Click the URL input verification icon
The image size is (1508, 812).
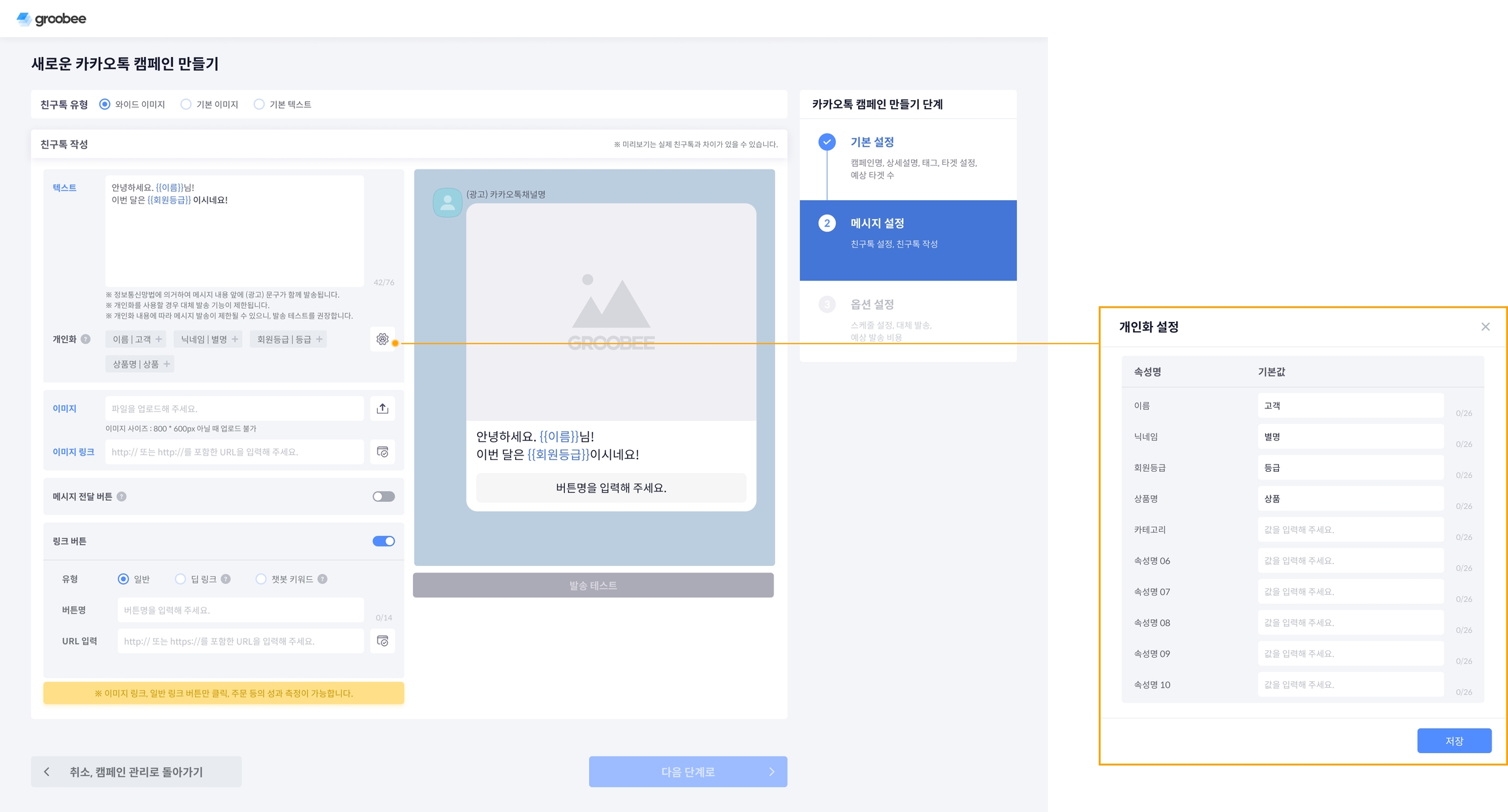pyautogui.click(x=382, y=641)
